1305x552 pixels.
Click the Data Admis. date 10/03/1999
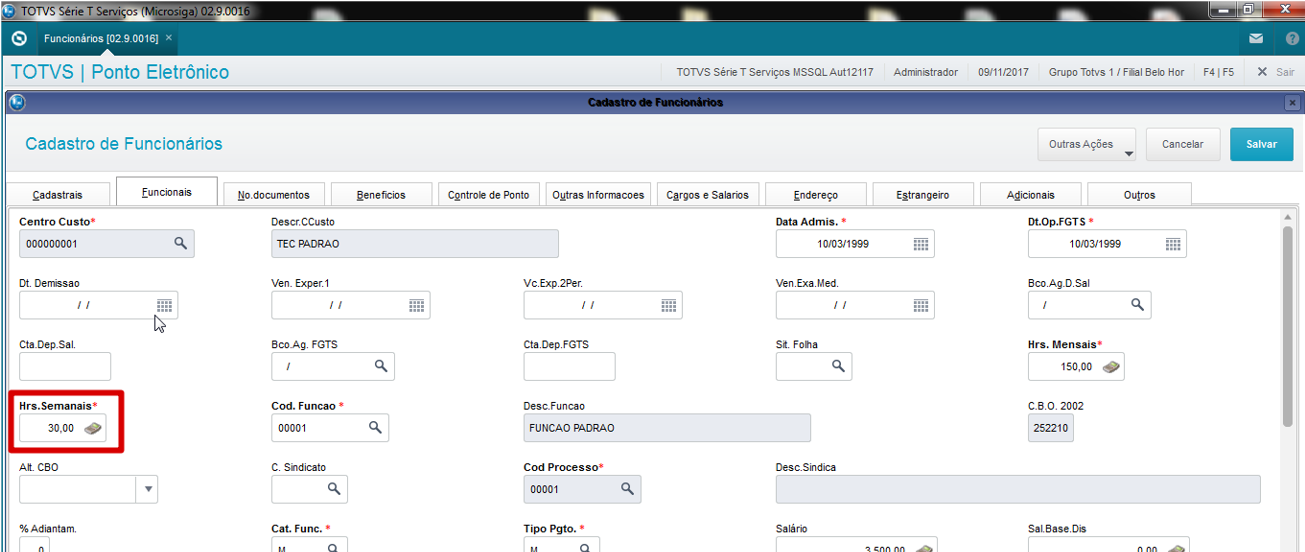(x=843, y=244)
